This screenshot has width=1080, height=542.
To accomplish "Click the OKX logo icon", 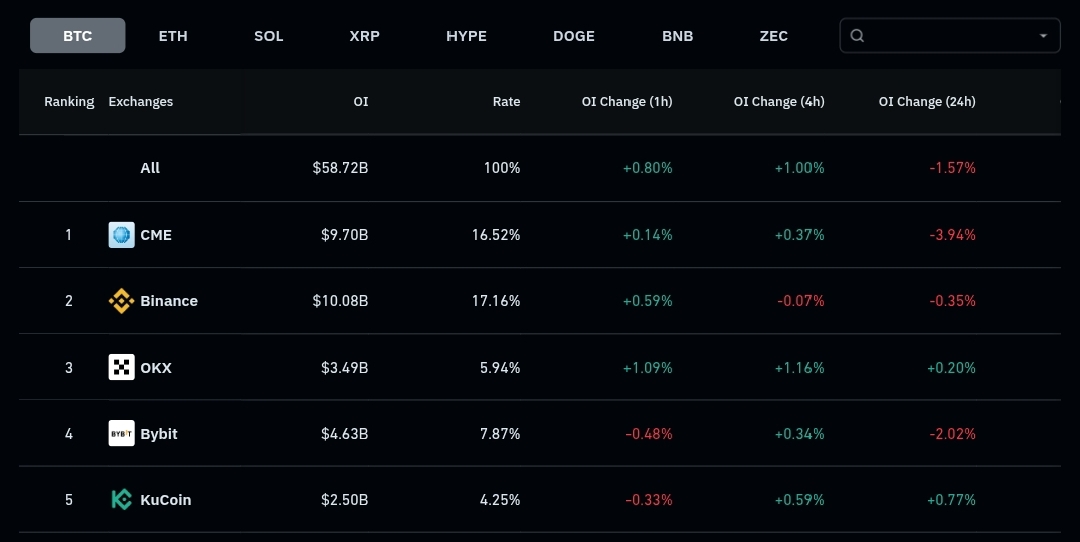I will pos(121,367).
